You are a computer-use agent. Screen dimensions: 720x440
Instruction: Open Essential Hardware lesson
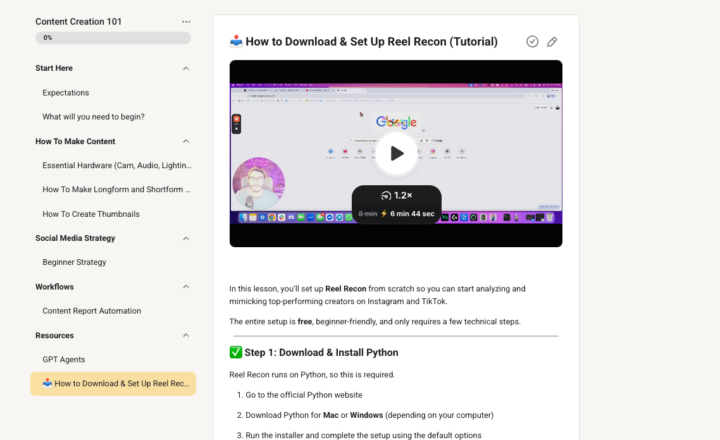pos(117,165)
